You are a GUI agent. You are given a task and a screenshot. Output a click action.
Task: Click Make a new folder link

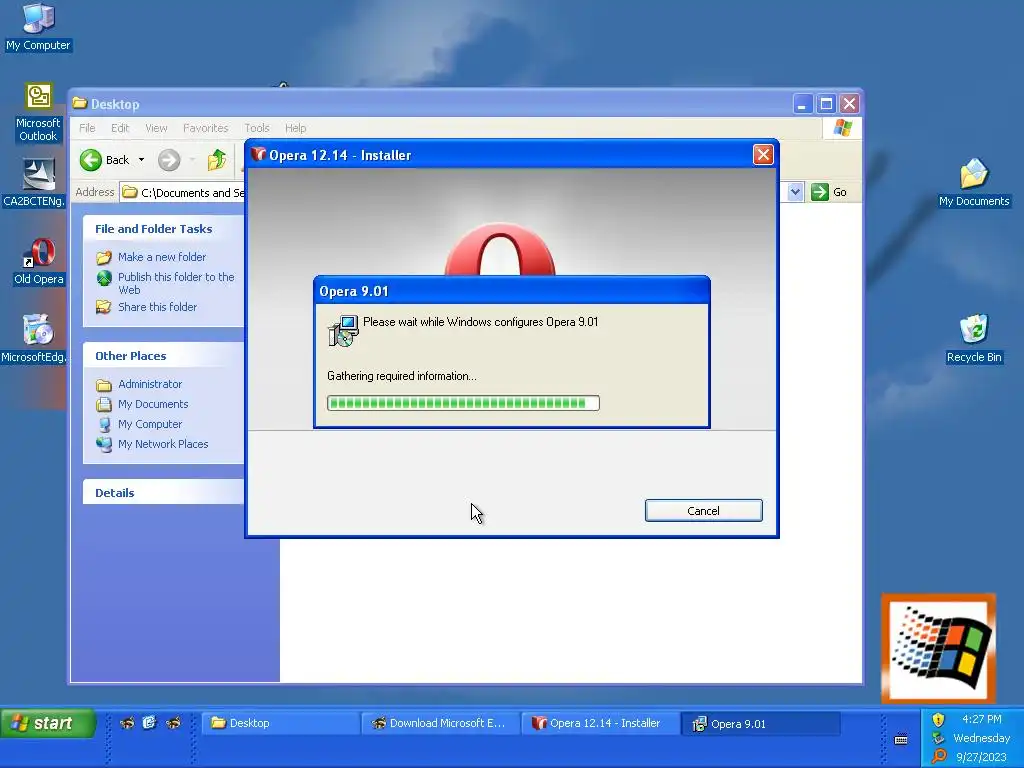(162, 257)
